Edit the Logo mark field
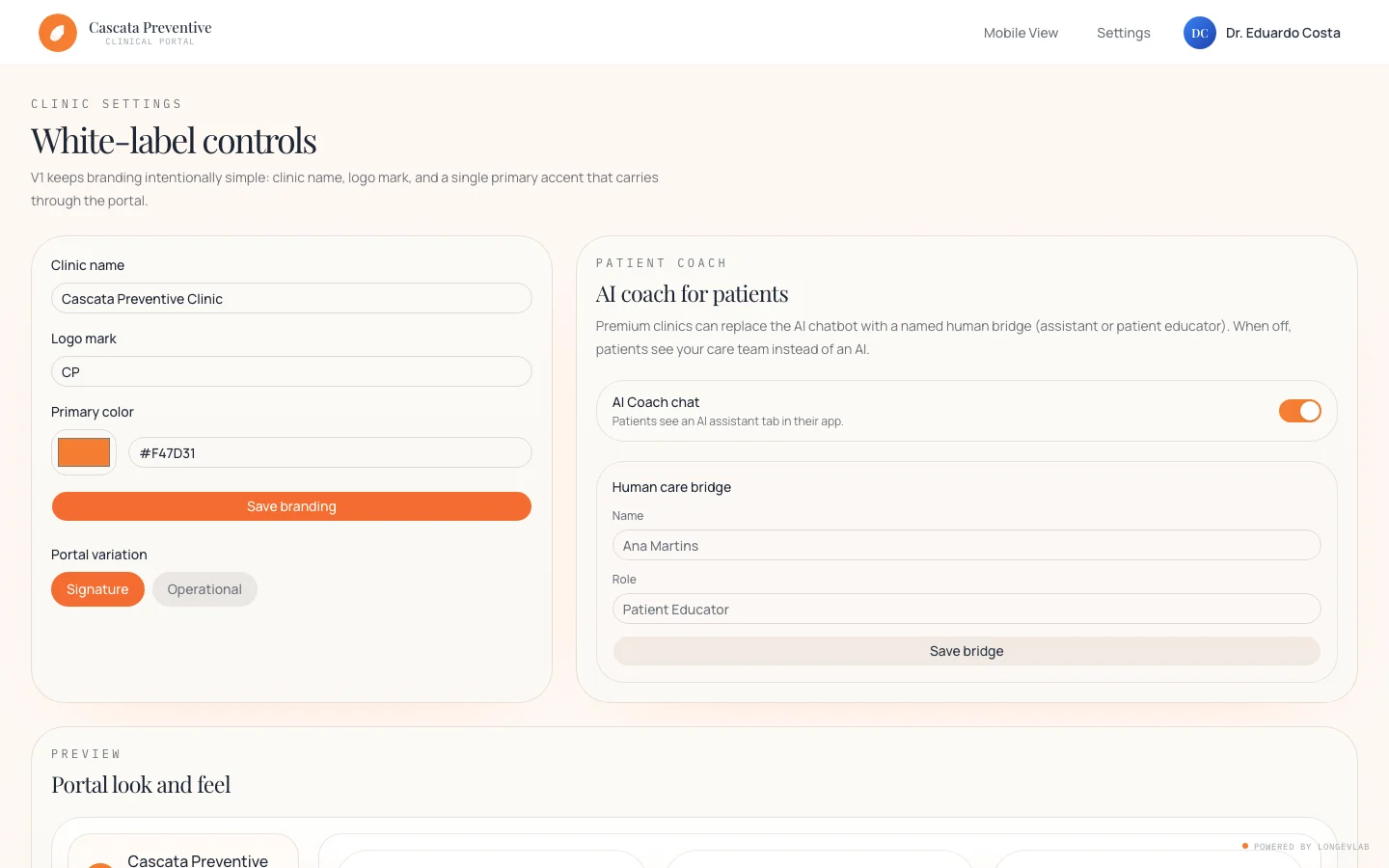Viewport: 1389px width, 868px height. 291,371
